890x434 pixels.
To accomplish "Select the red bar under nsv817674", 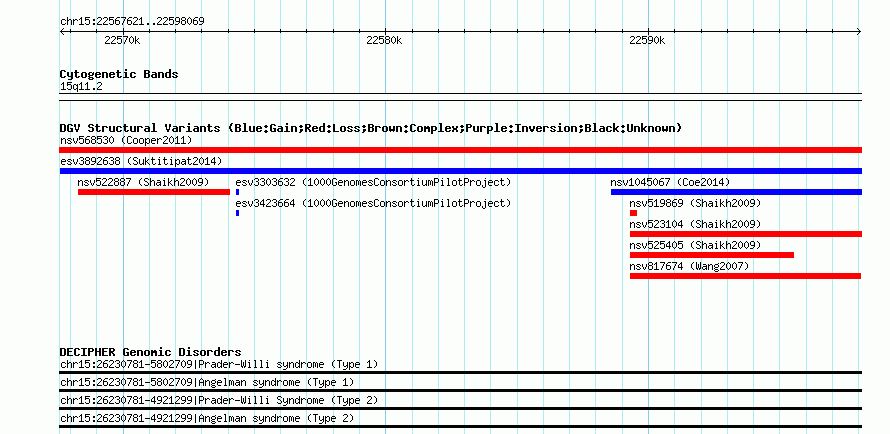I will point(745,276).
